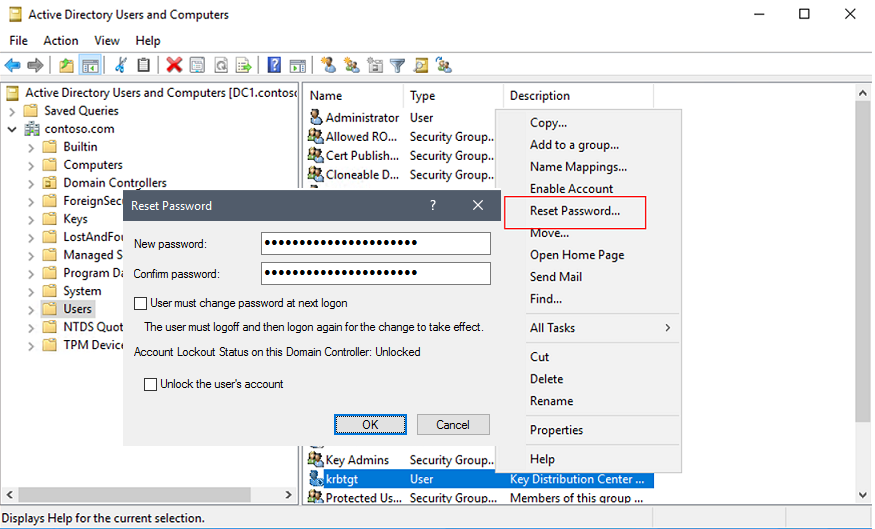
Task: Expand the Domain Controllers node
Action: (x=31, y=184)
